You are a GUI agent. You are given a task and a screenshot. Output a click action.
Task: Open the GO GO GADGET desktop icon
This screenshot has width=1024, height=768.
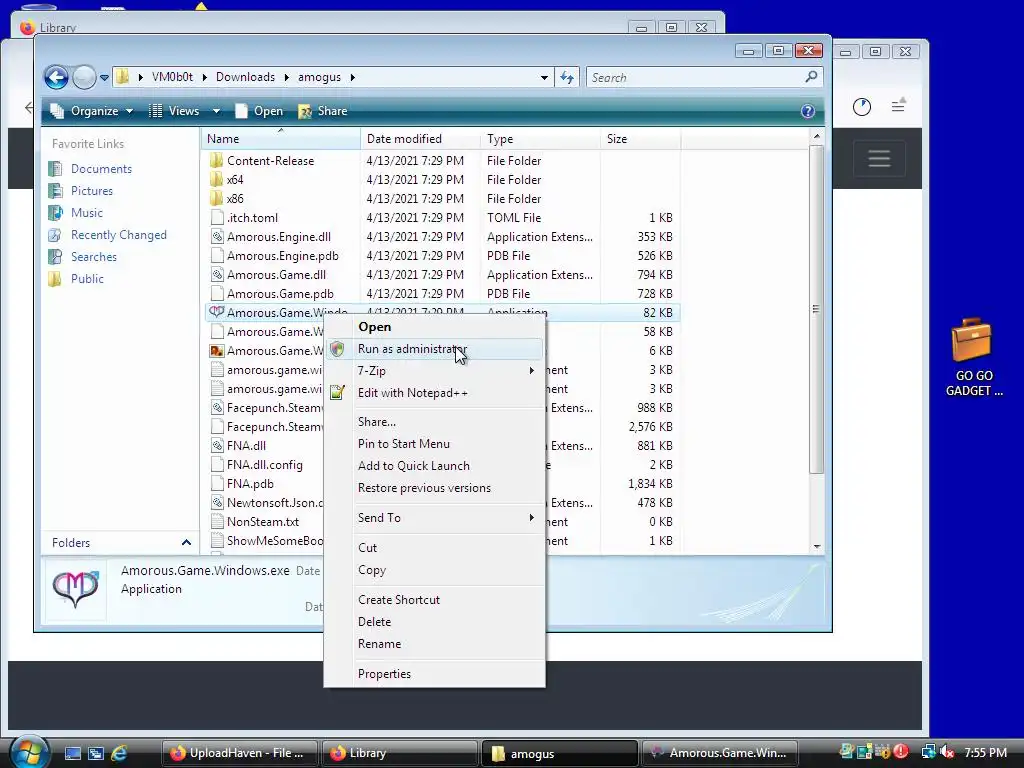(x=973, y=357)
